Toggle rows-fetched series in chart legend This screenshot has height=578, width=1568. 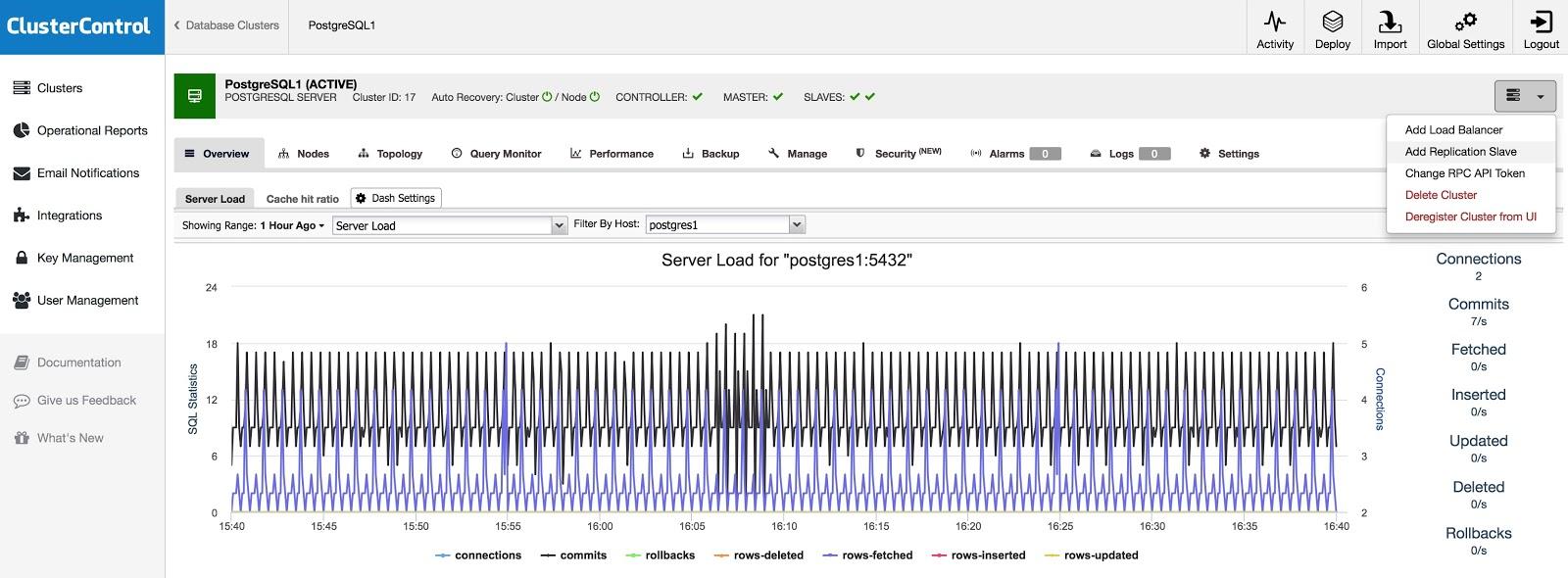867,555
